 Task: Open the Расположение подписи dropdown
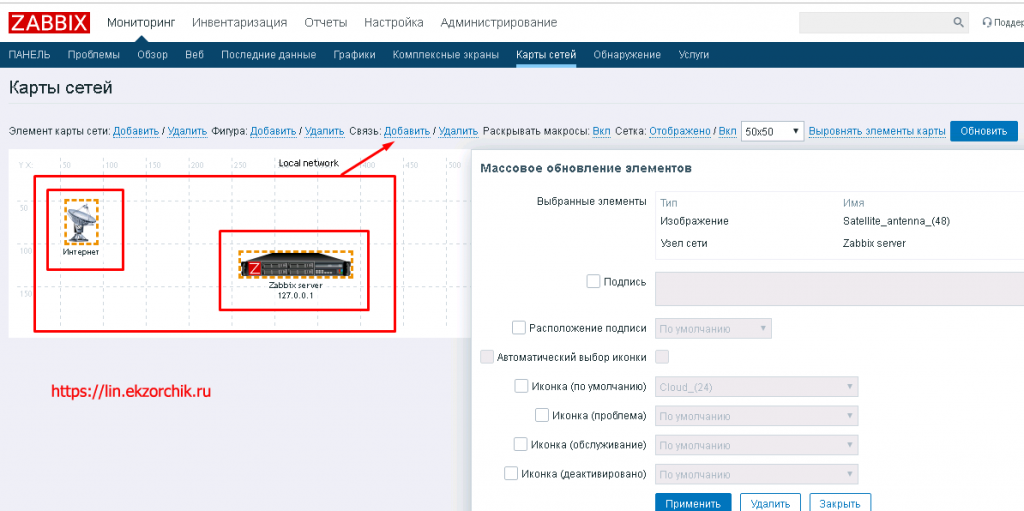coord(713,328)
